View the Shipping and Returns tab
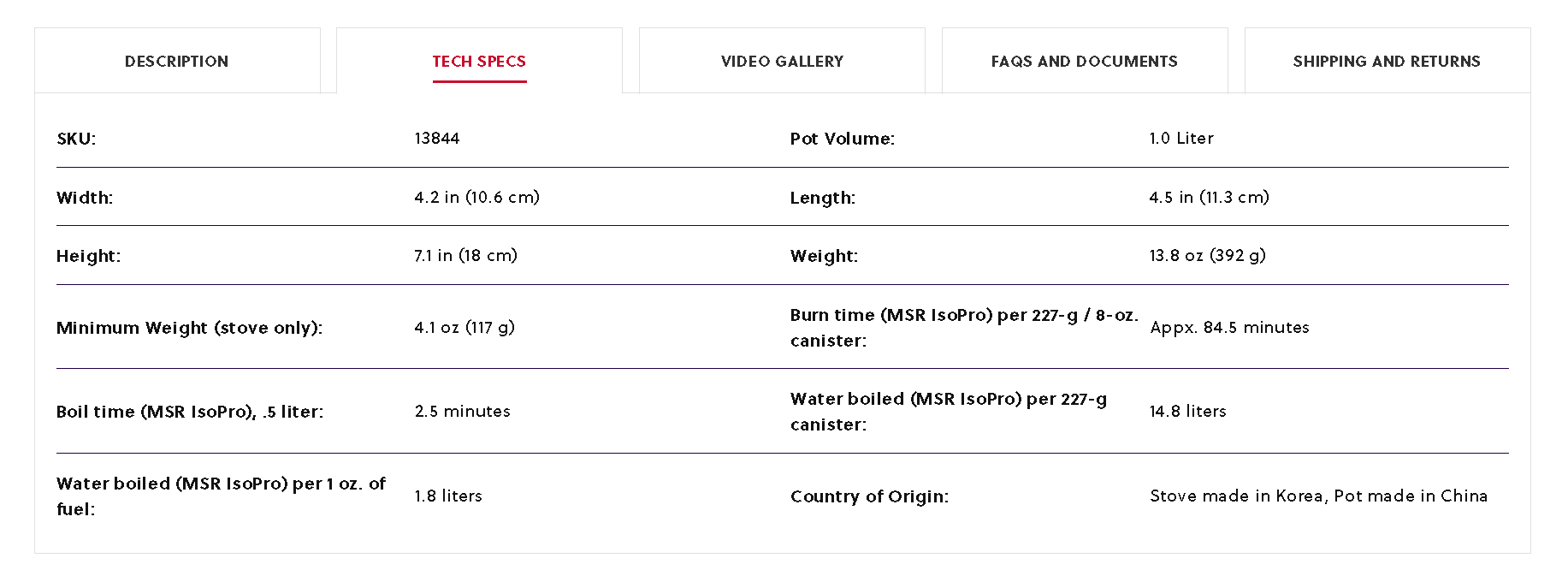Image resolution: width=1568 pixels, height=576 pixels. [1387, 62]
